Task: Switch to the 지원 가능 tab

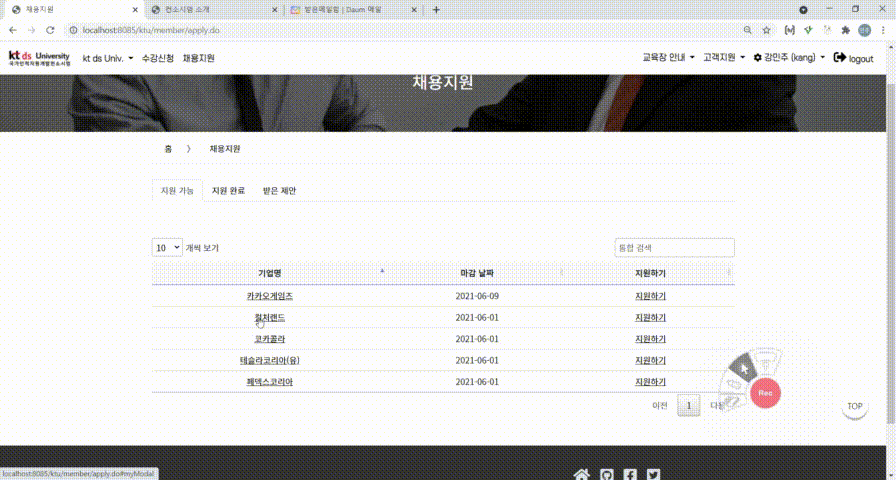Action: tap(177, 191)
